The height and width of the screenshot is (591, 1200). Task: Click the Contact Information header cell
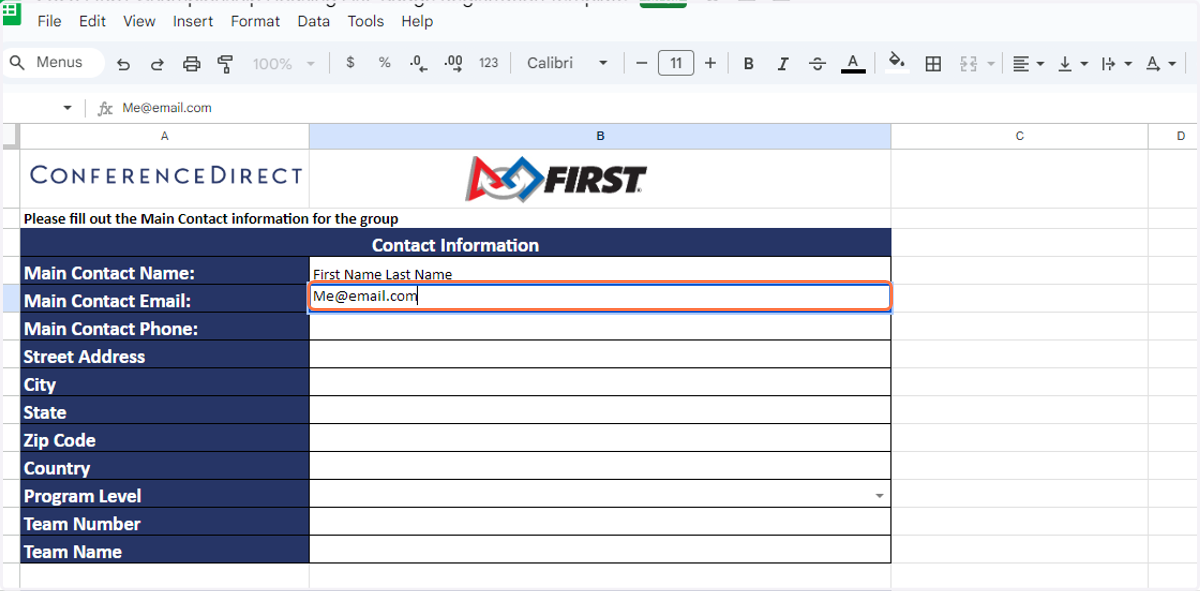pyautogui.click(x=455, y=244)
